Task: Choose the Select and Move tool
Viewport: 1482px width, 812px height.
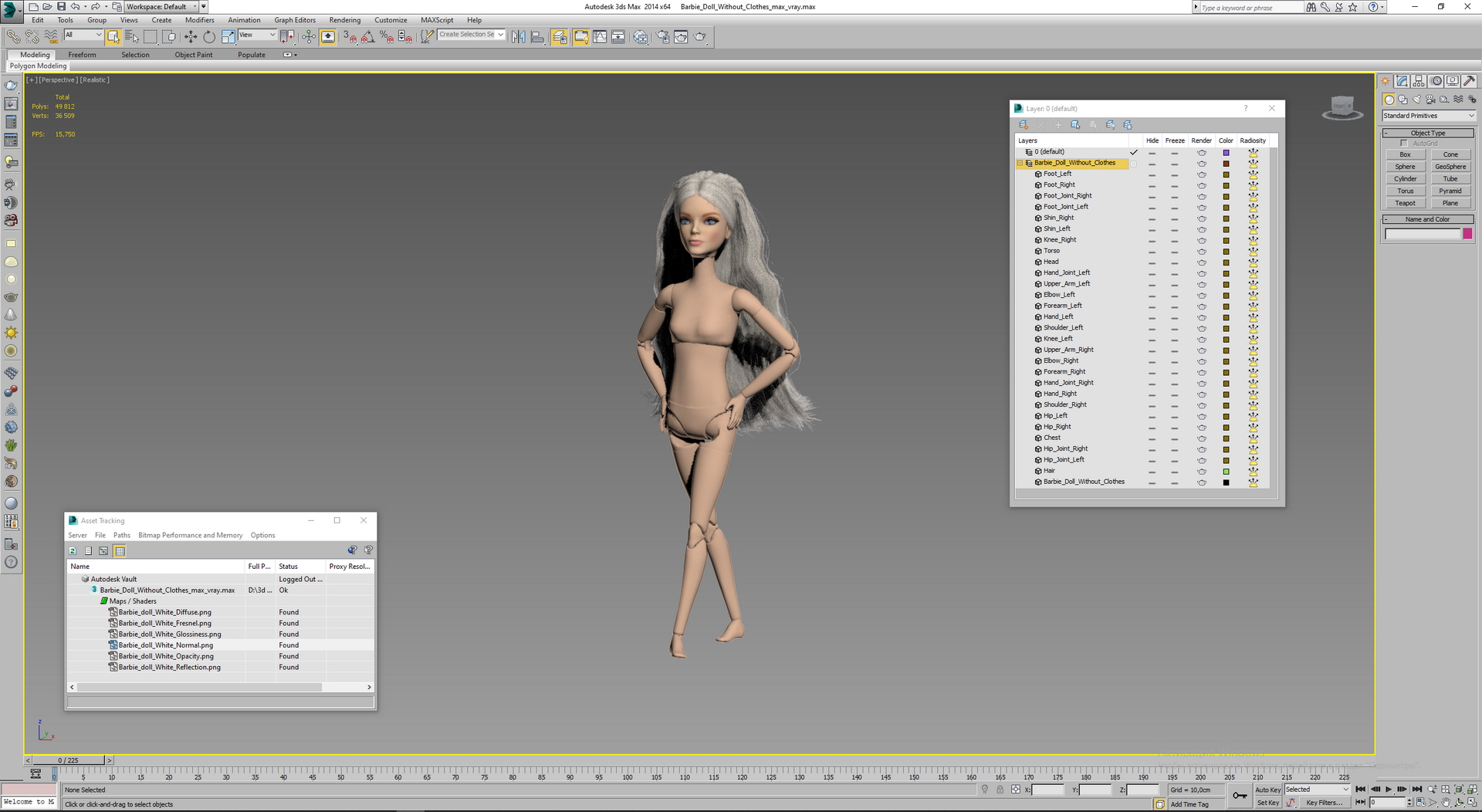Action: coord(191,36)
